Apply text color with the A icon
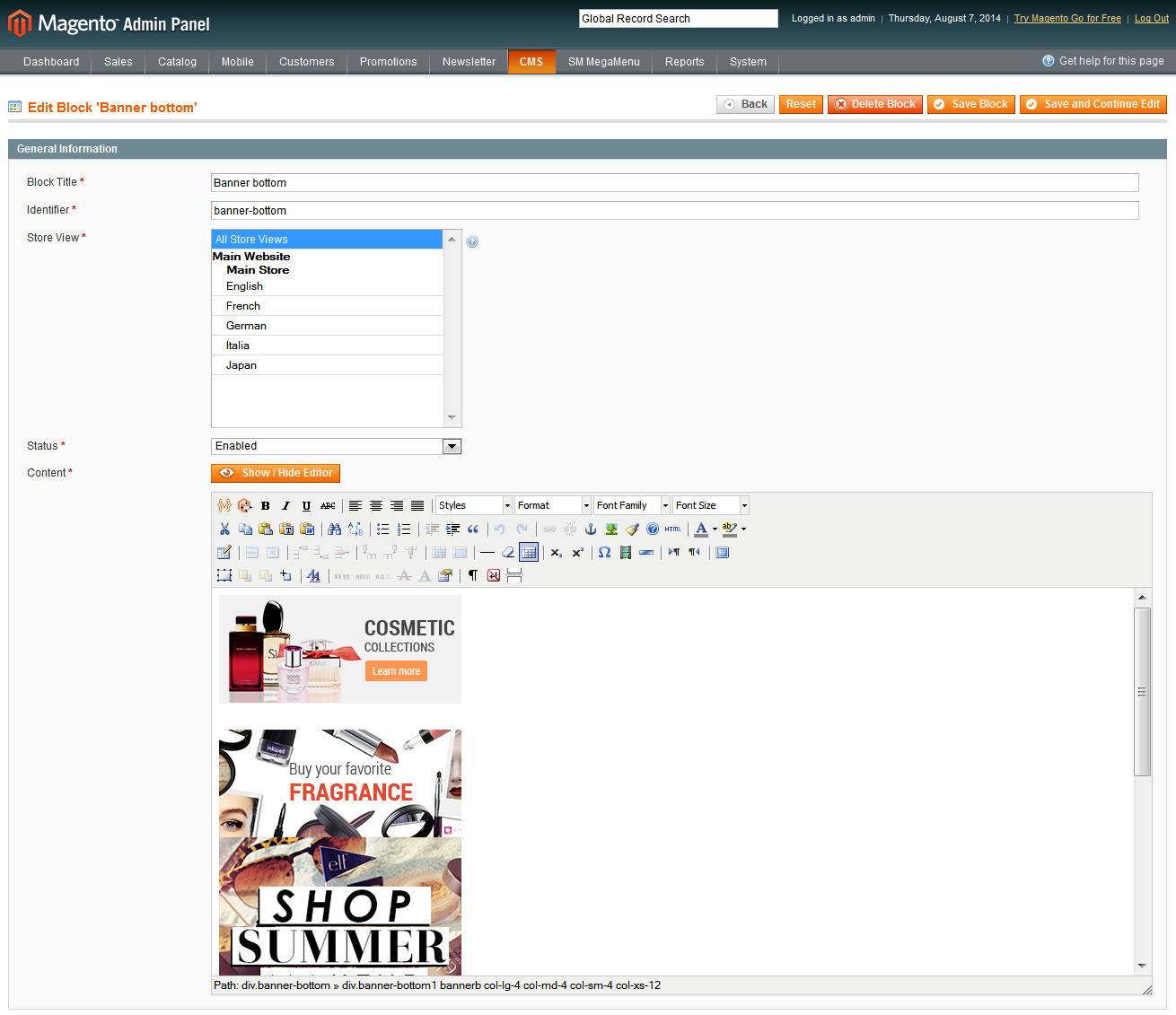 701,529
